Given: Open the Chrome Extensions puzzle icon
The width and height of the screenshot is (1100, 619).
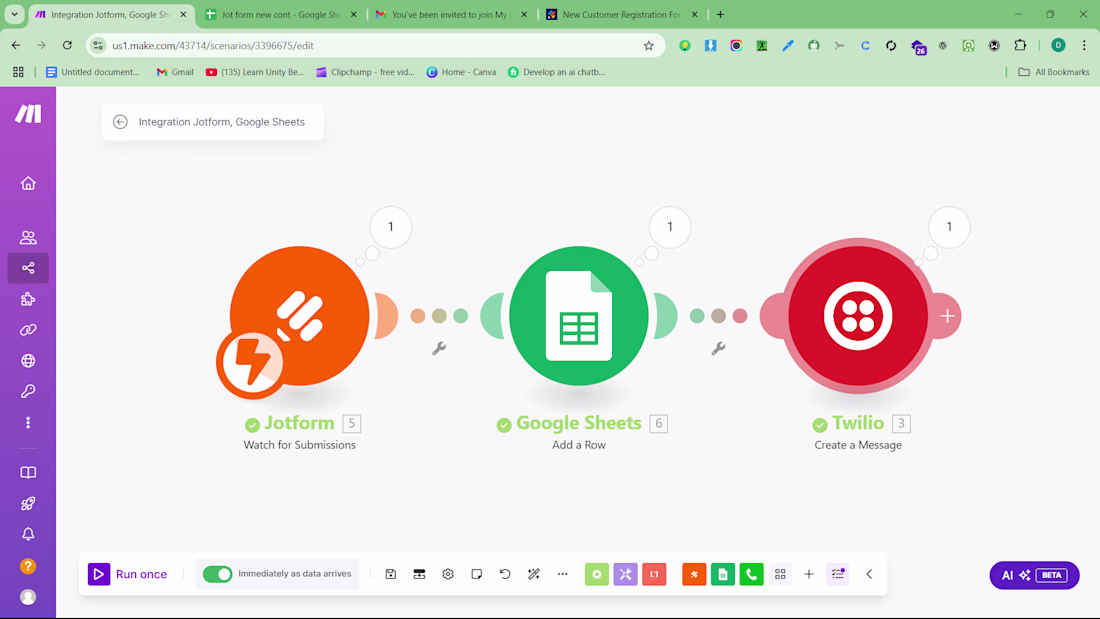Looking at the screenshot, I should tap(1020, 46).
